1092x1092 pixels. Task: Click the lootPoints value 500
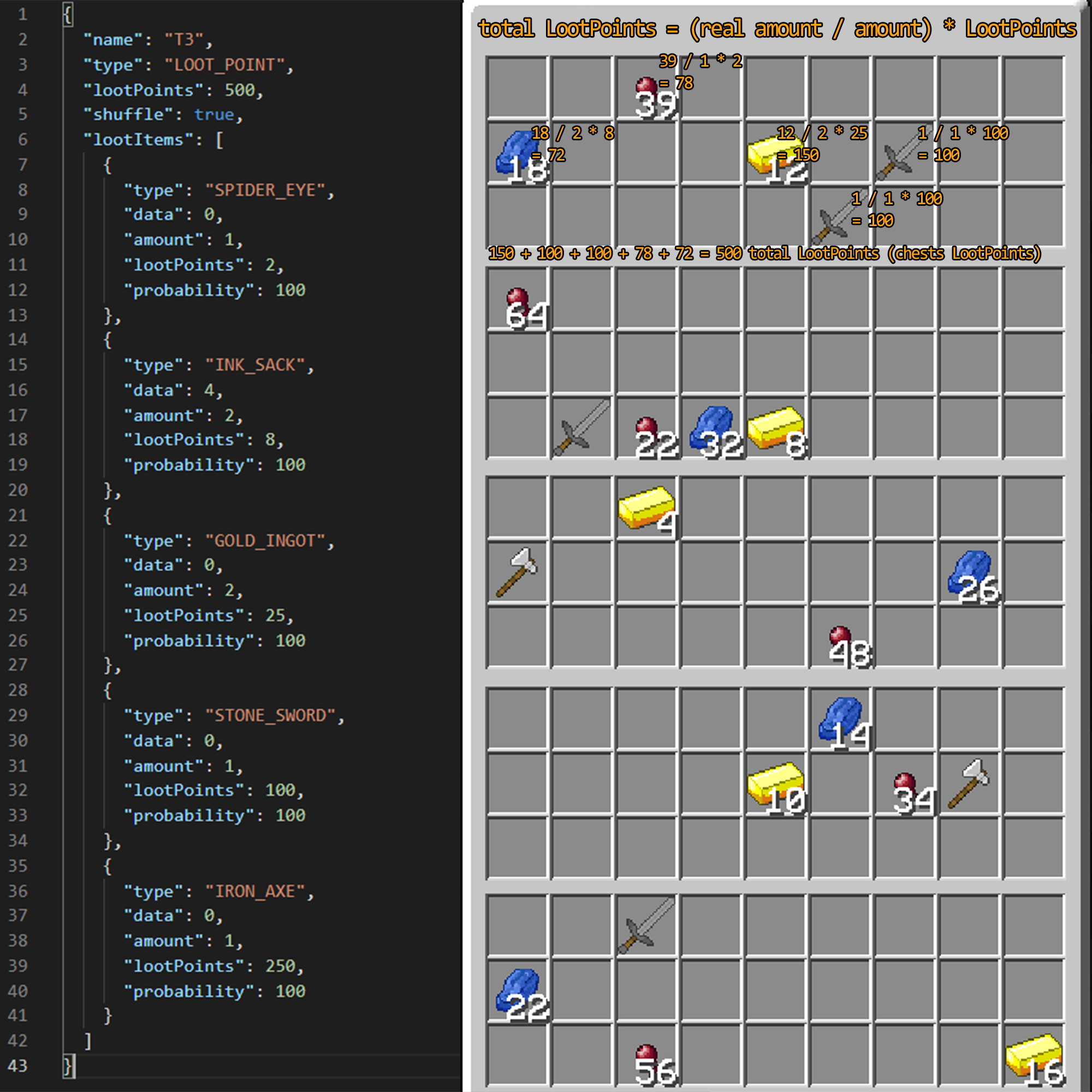point(240,90)
